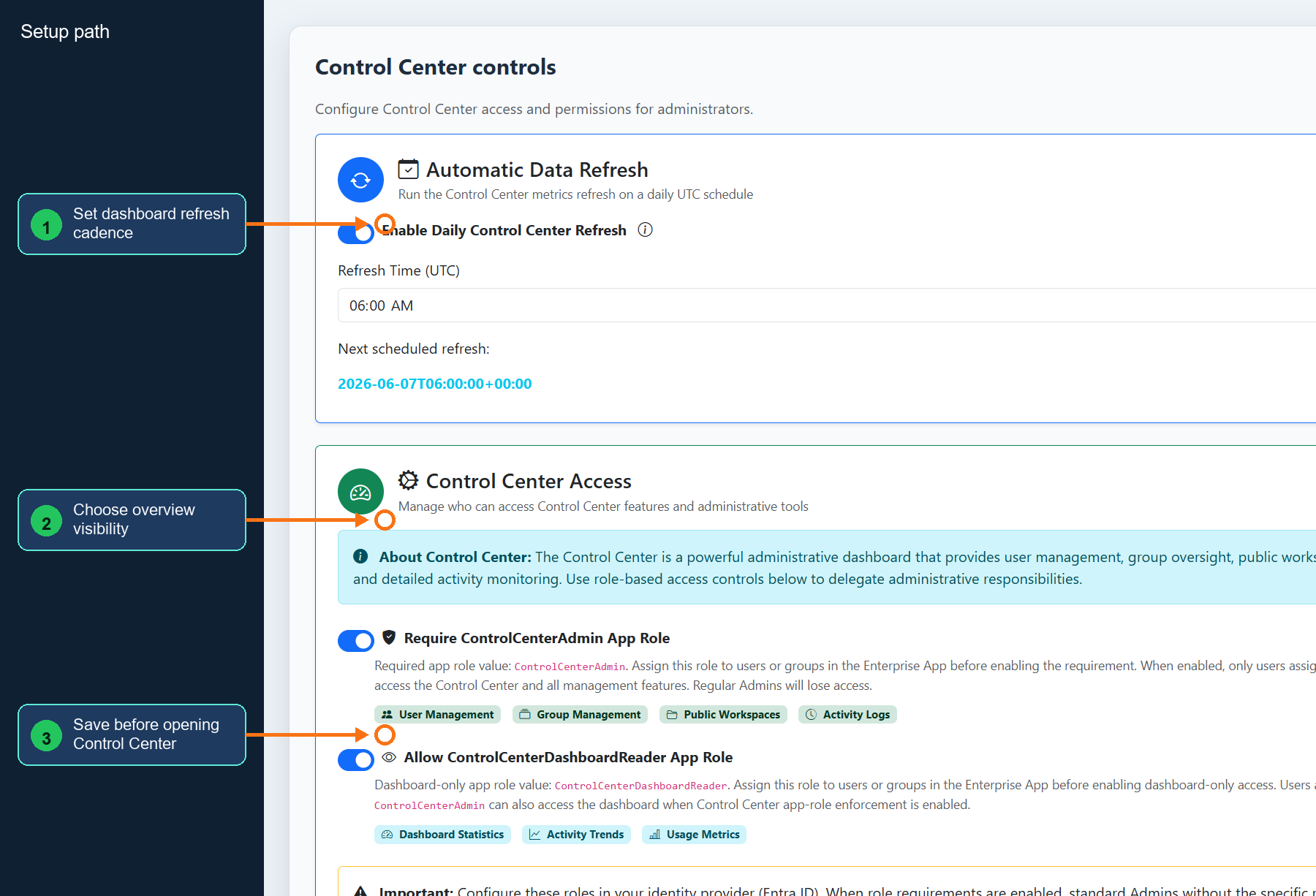This screenshot has width=1316, height=896.
Task: Click the Automatic Data Refresh title
Action: coord(537,170)
